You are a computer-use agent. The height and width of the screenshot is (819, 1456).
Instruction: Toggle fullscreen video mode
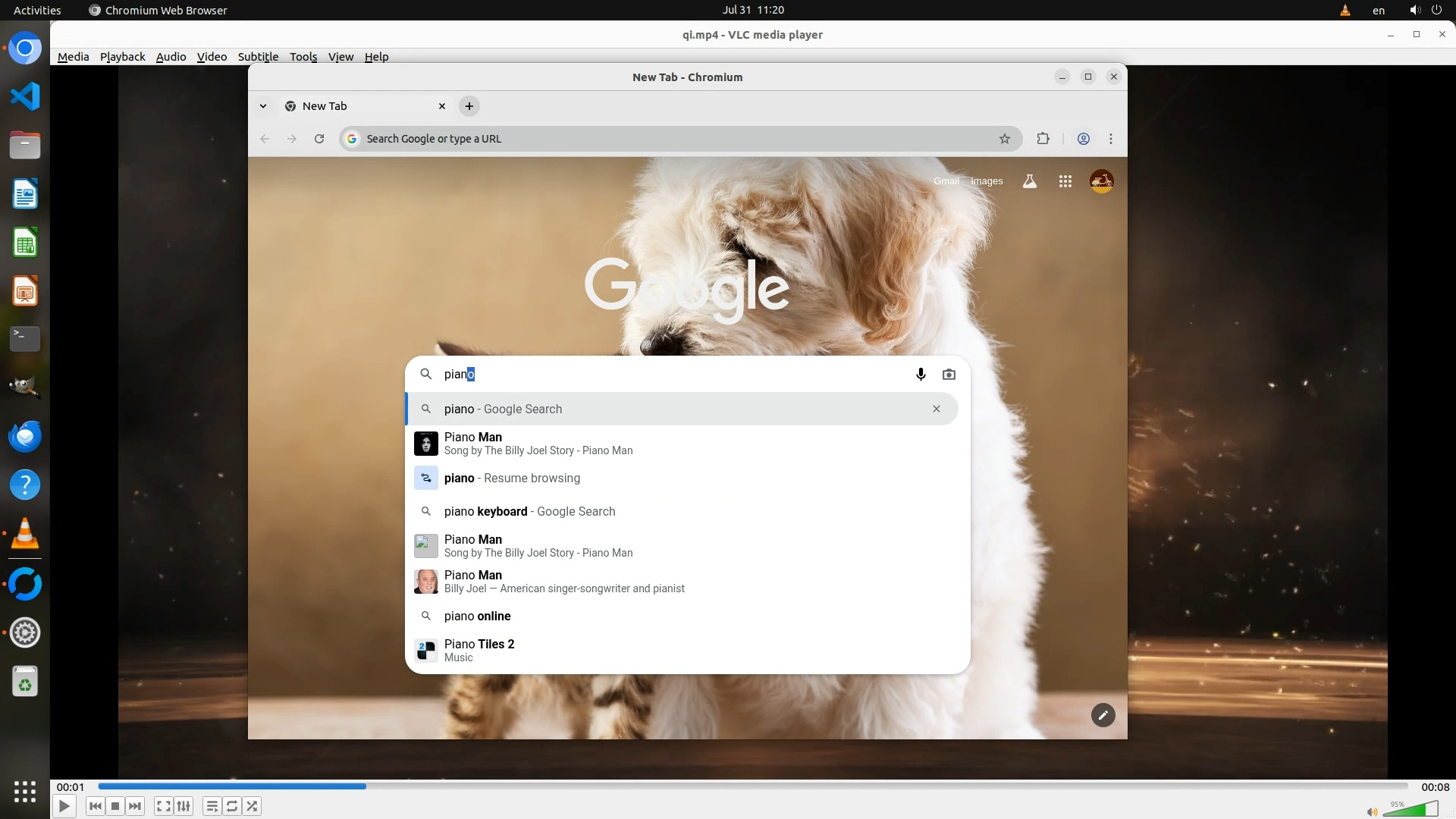[x=163, y=806]
